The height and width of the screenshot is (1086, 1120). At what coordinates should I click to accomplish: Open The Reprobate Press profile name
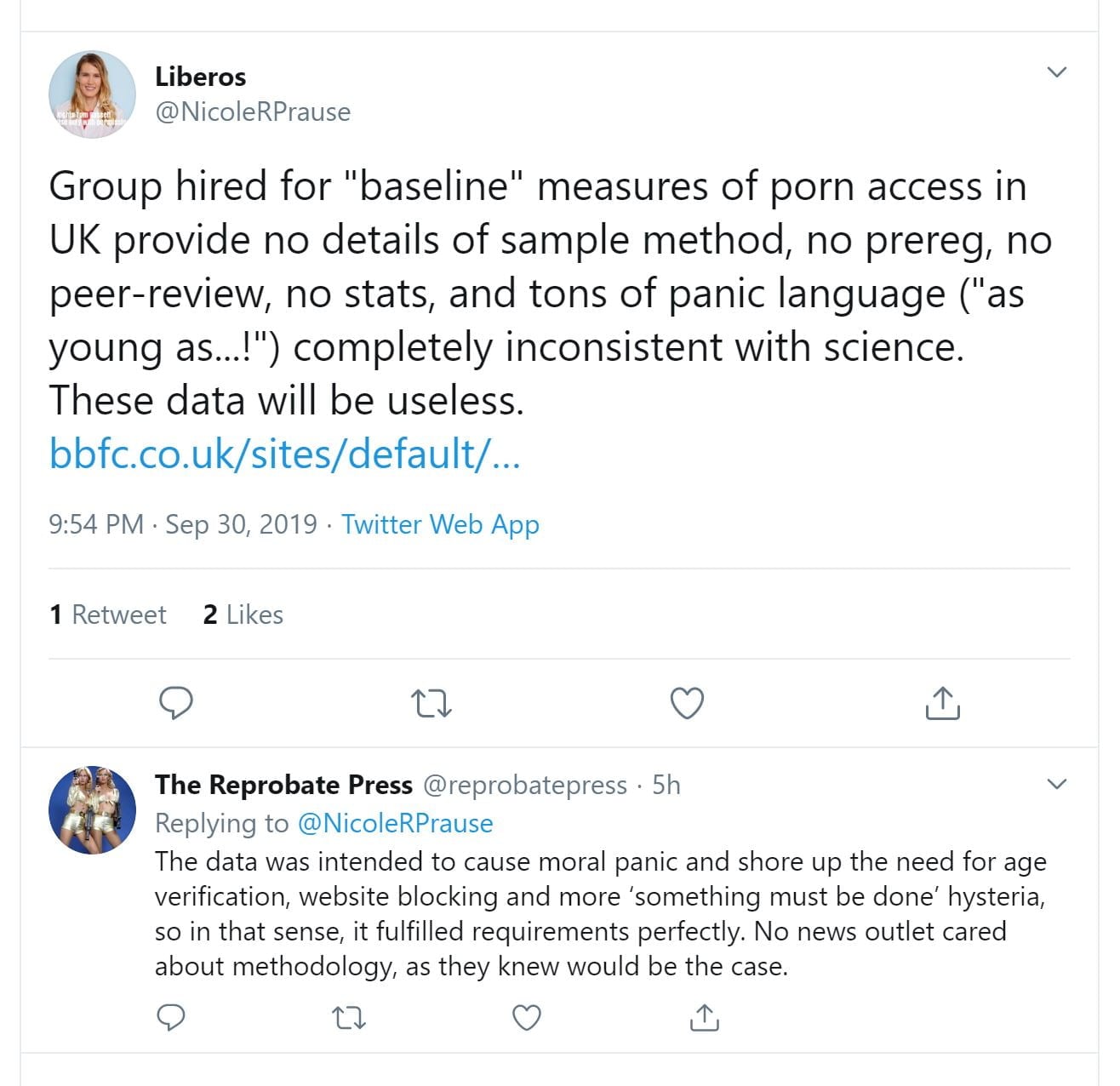tap(283, 785)
